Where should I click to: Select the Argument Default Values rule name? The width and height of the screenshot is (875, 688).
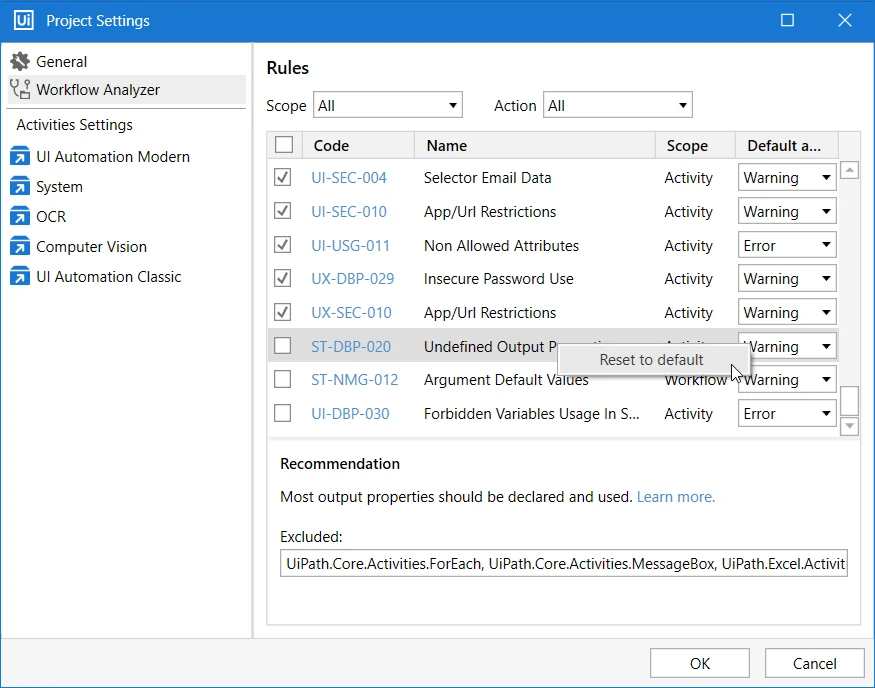click(x=506, y=380)
